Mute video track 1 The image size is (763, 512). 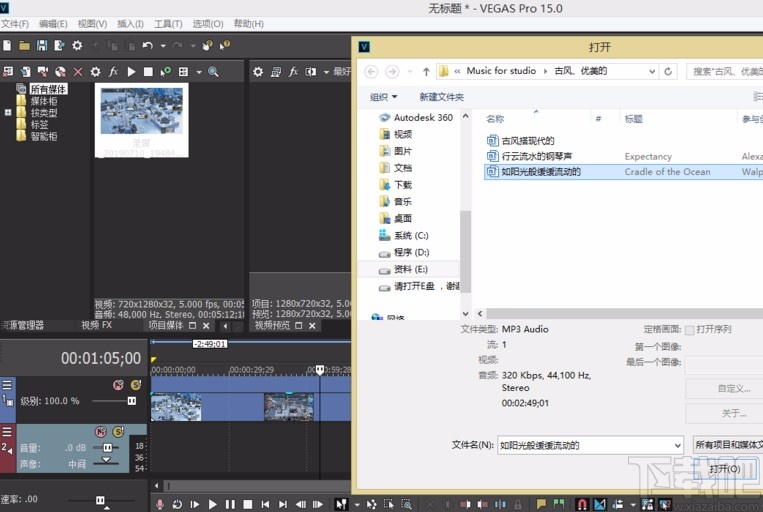pyautogui.click(x=118, y=385)
